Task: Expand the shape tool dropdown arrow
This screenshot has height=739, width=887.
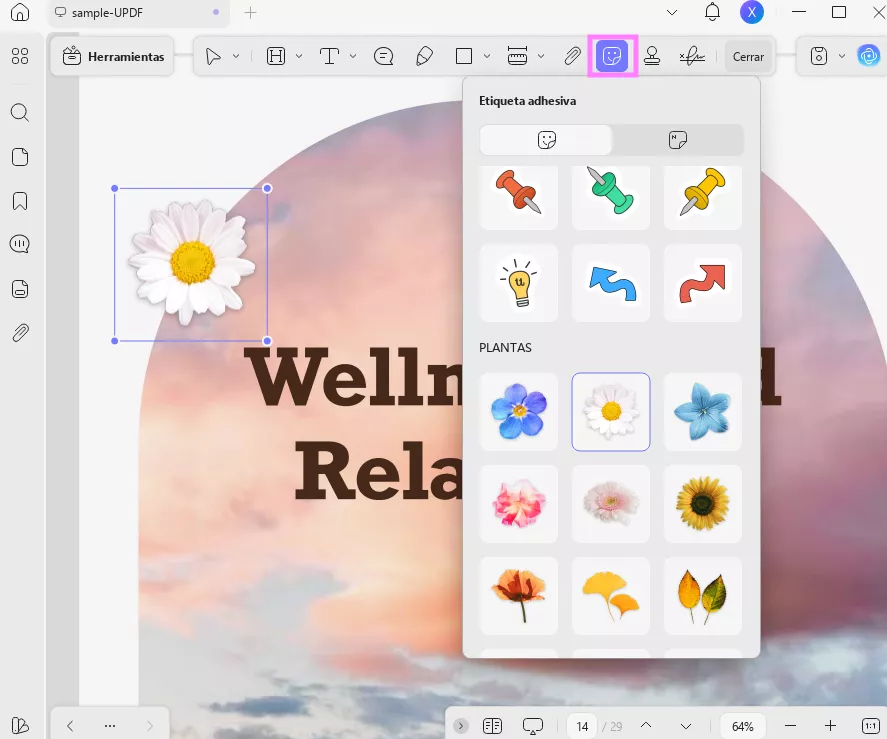Action: [x=487, y=56]
